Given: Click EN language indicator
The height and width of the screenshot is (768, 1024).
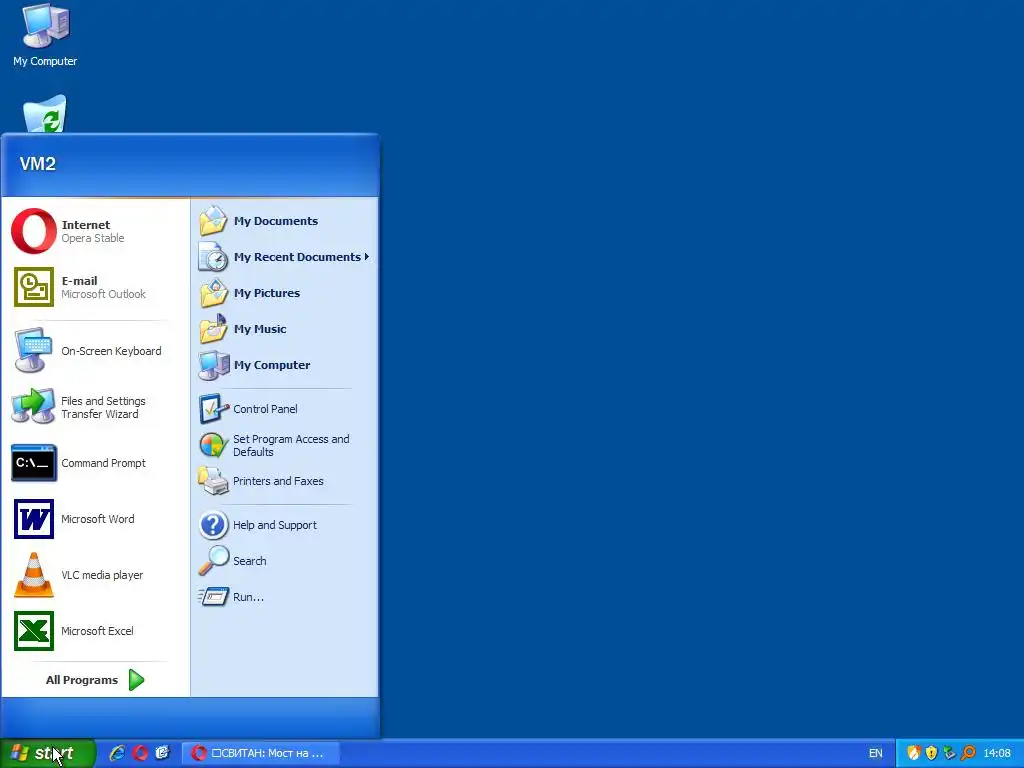Looking at the screenshot, I should pos(876,753).
